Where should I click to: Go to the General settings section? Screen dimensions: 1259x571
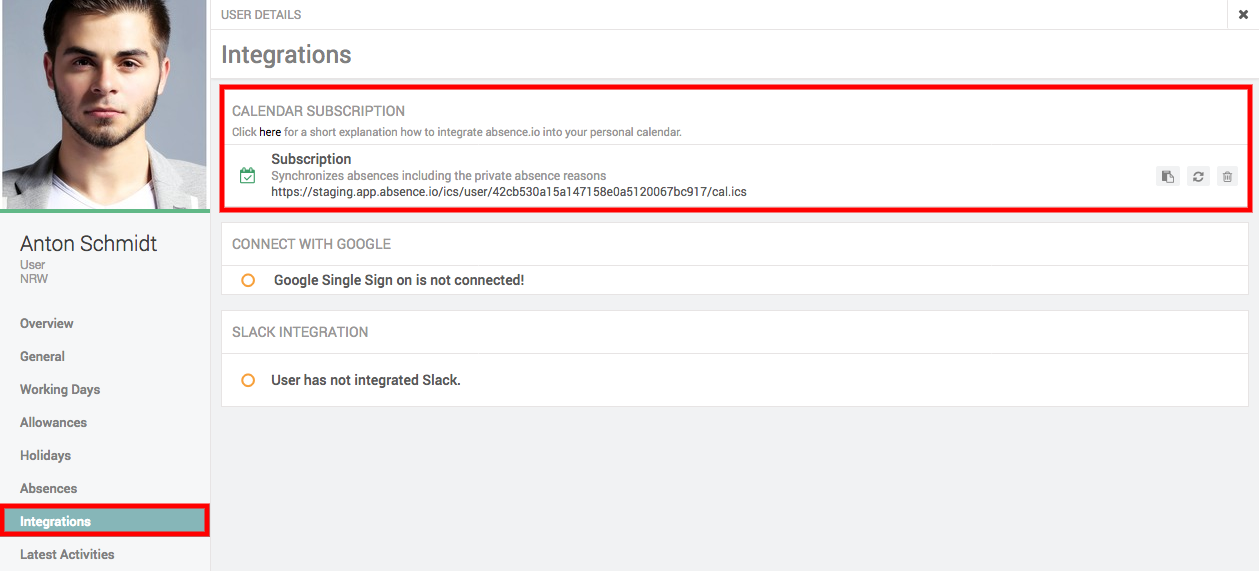coord(42,357)
